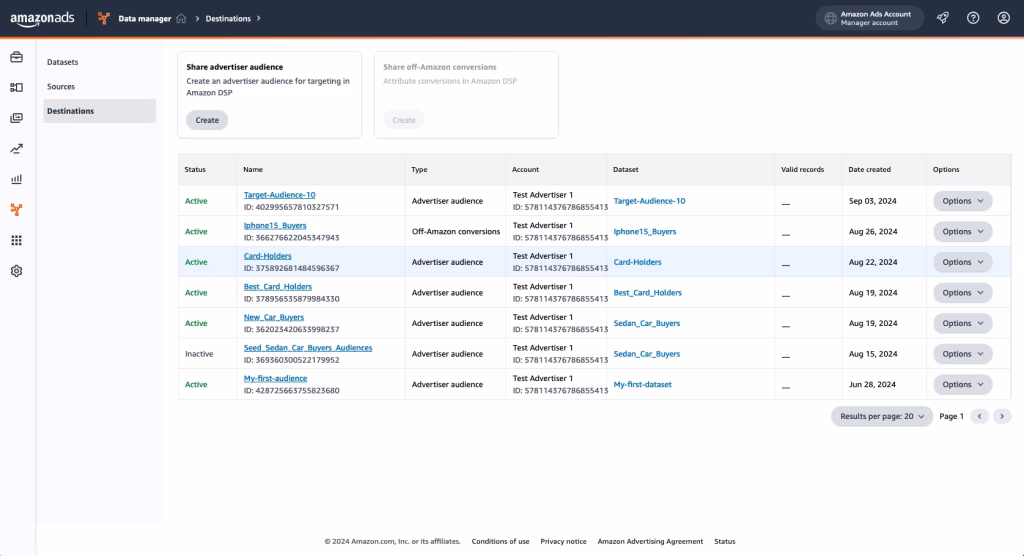Open Options dropdown for New_Car_Buyers
This screenshot has width=1024, height=556.
[963, 323]
